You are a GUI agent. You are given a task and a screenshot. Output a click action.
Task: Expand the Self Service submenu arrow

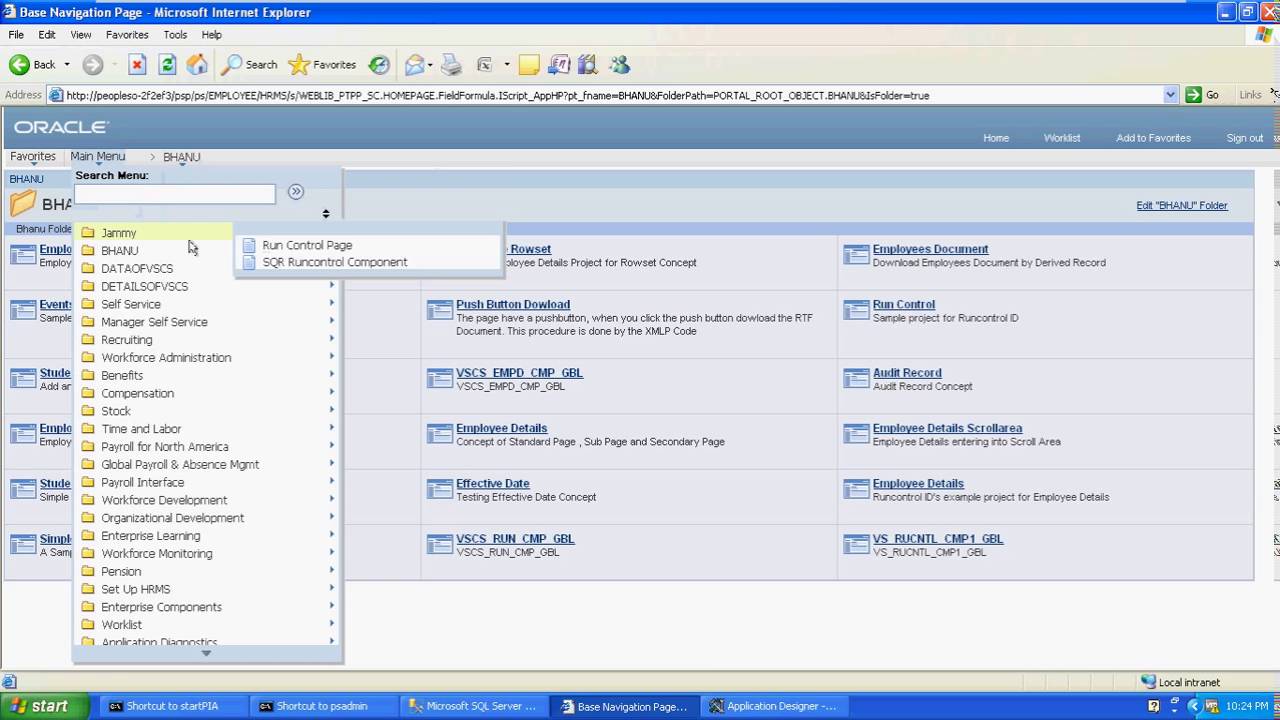[x=332, y=303]
